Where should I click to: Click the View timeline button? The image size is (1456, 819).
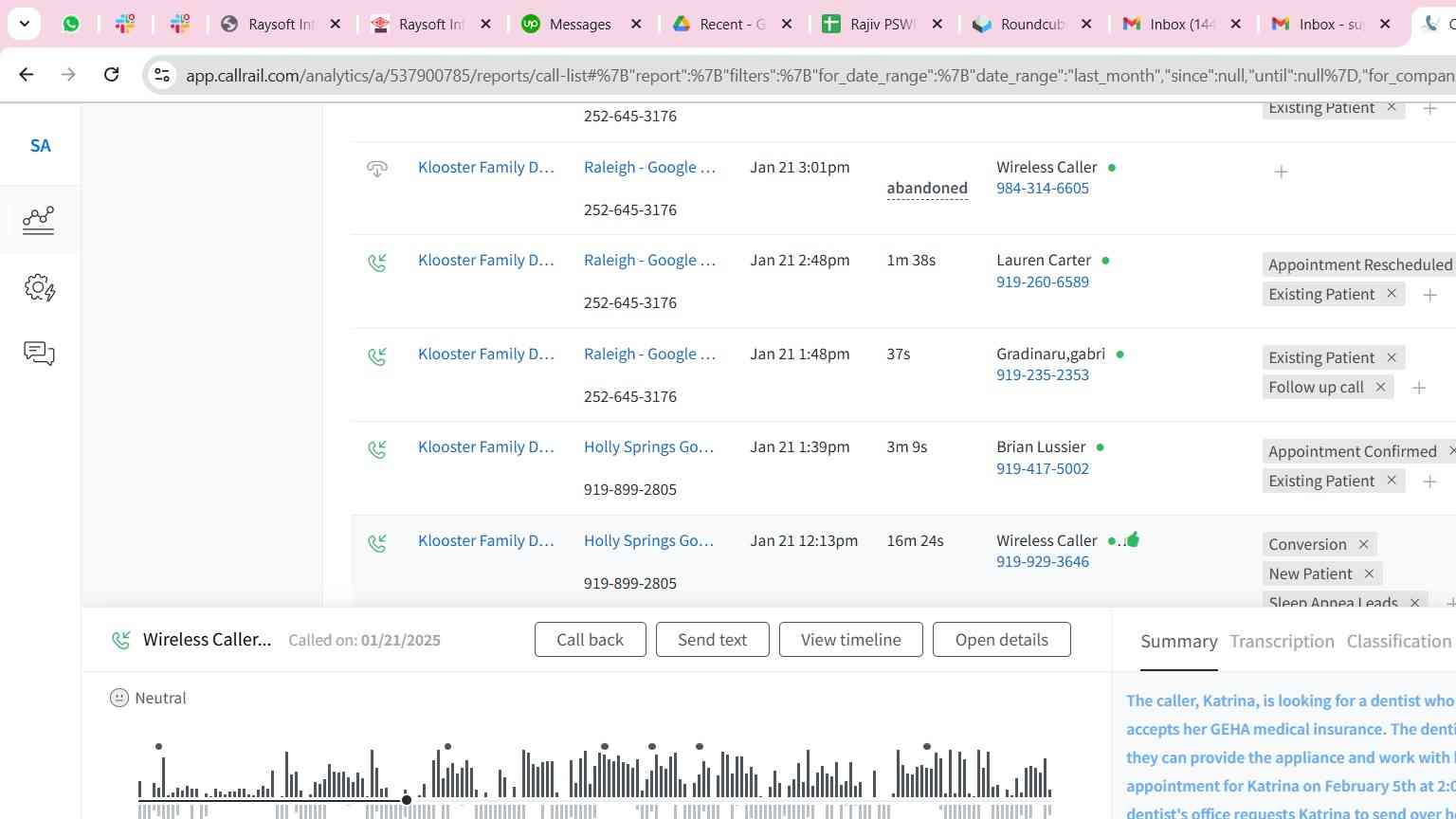point(850,640)
